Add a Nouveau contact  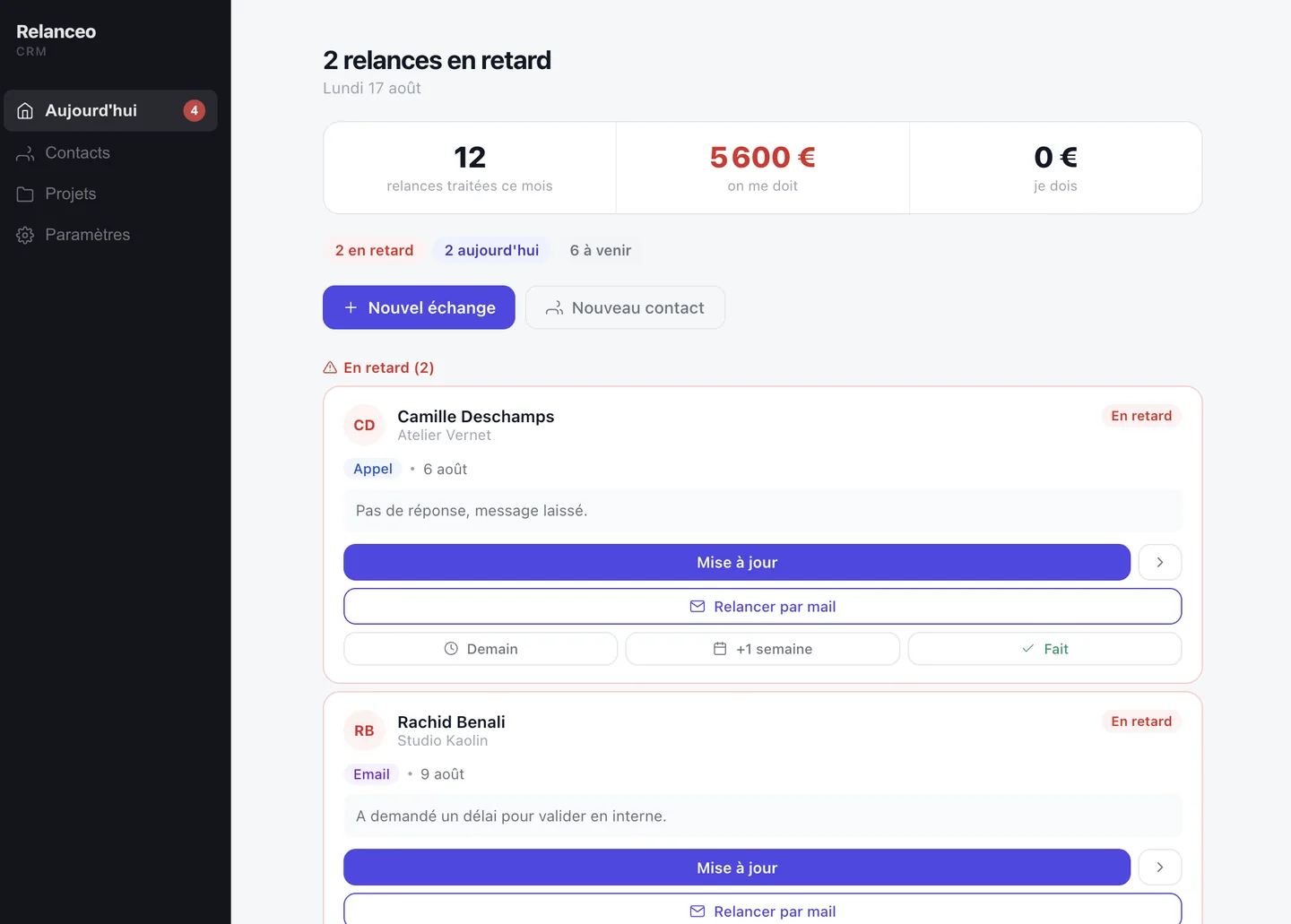(x=625, y=307)
